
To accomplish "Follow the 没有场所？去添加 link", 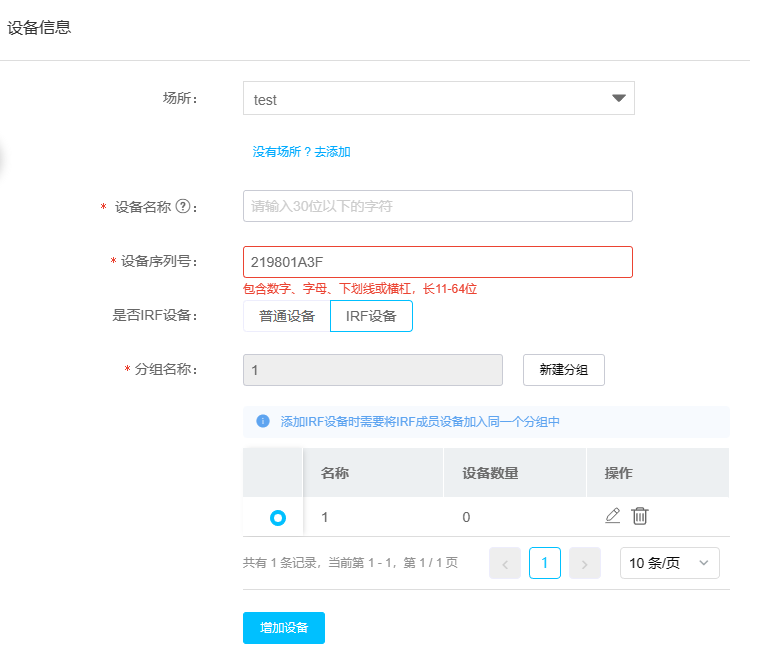I will [301, 152].
